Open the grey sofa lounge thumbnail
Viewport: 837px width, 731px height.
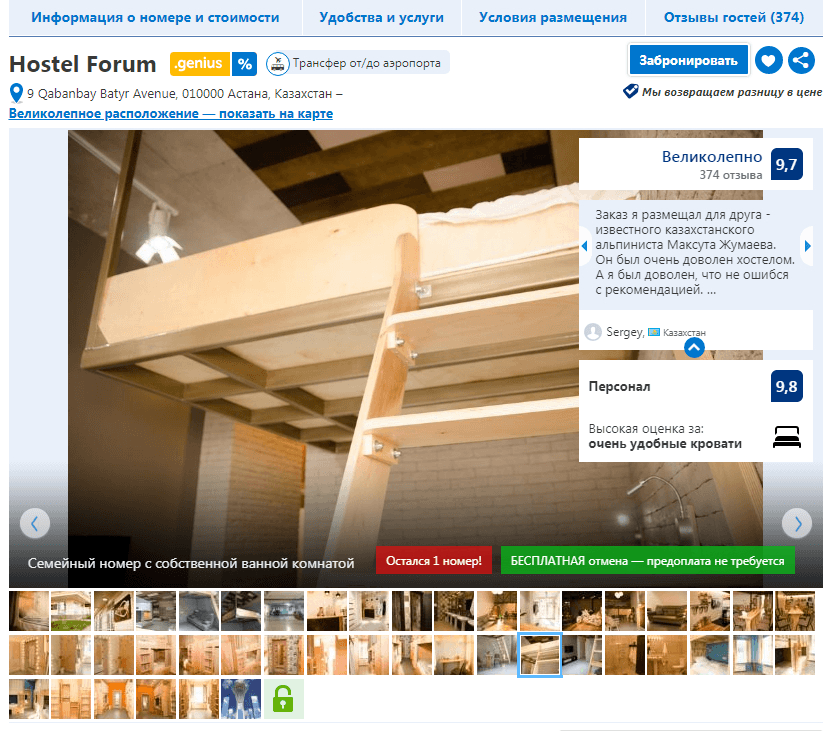[667, 611]
